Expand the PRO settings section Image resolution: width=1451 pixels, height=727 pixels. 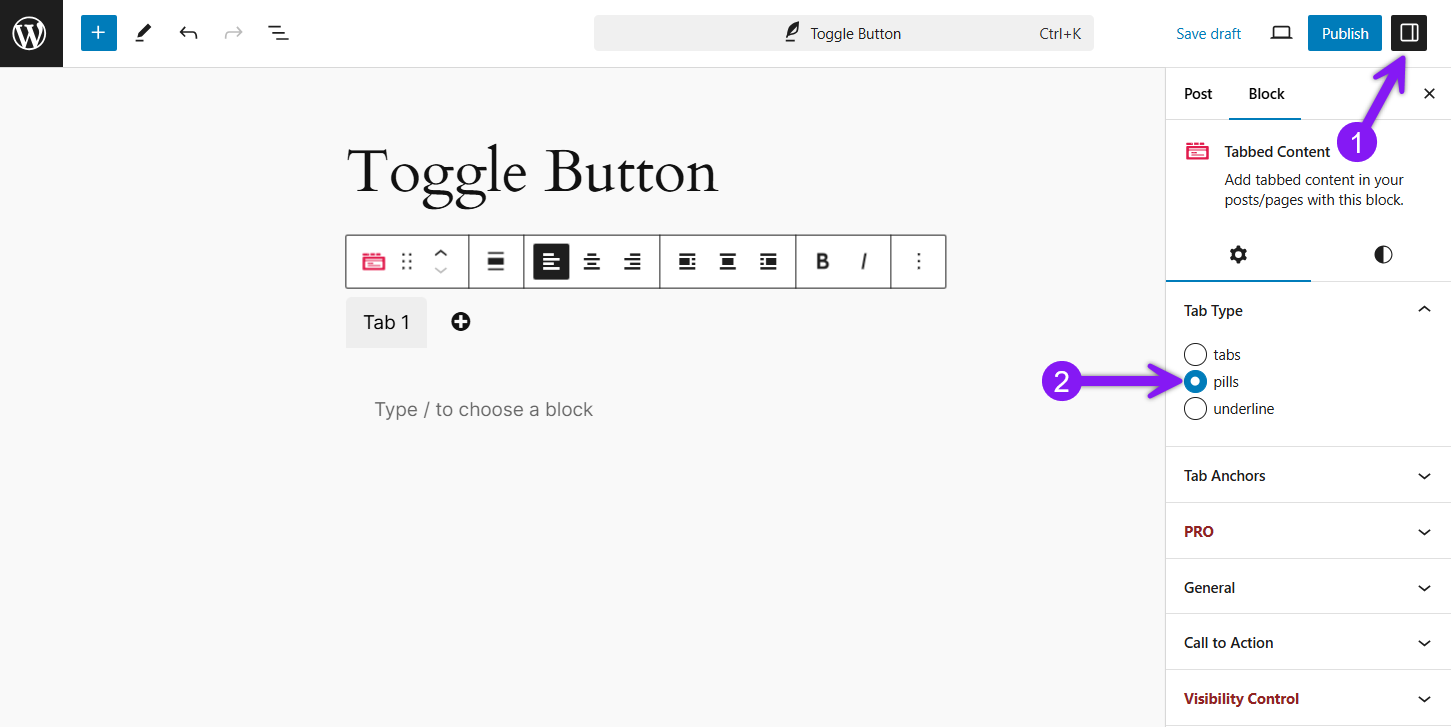[1308, 531]
